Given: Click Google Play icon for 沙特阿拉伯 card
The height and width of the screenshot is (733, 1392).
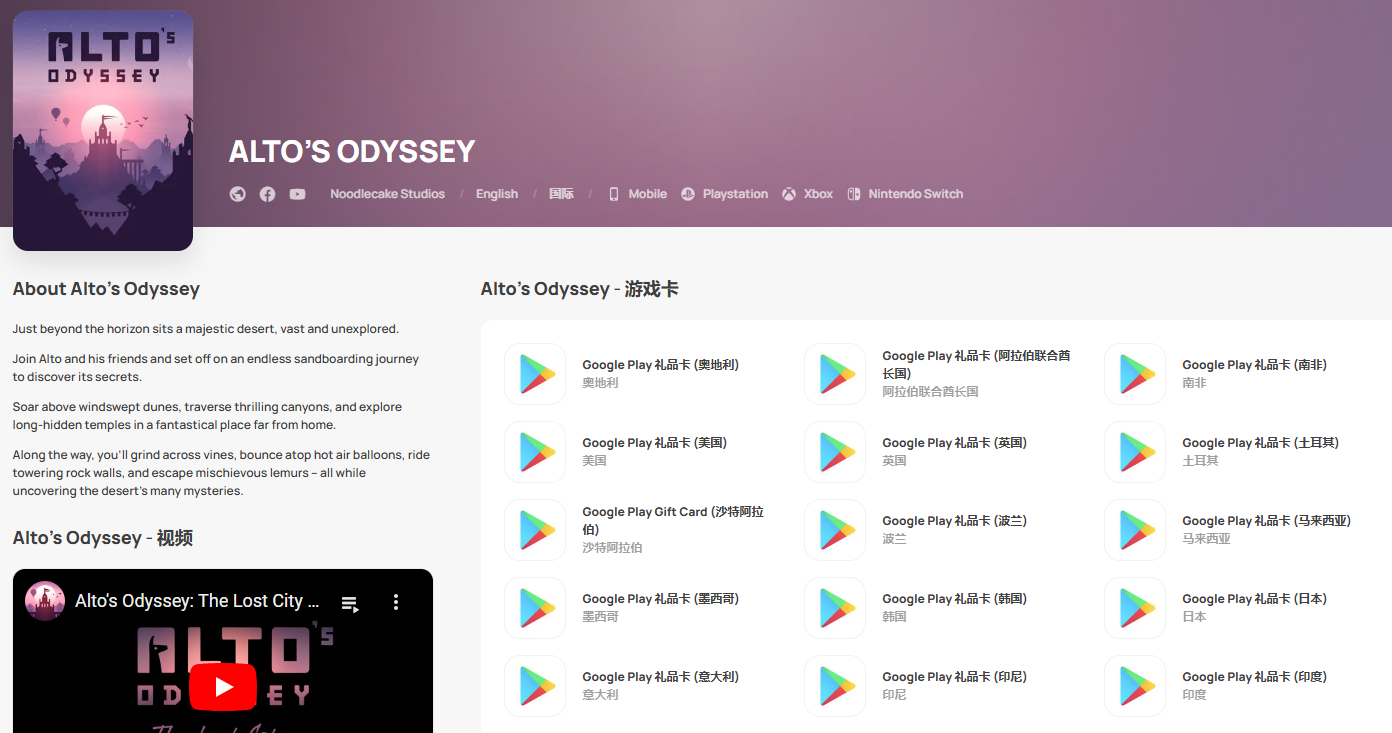Looking at the screenshot, I should coord(535,530).
